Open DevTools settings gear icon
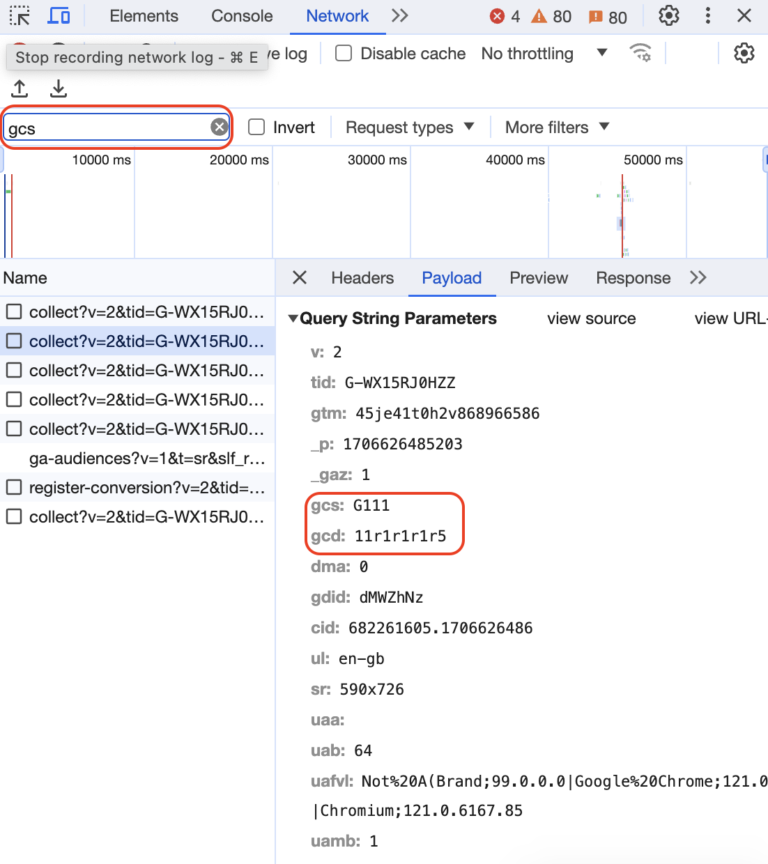 point(669,16)
